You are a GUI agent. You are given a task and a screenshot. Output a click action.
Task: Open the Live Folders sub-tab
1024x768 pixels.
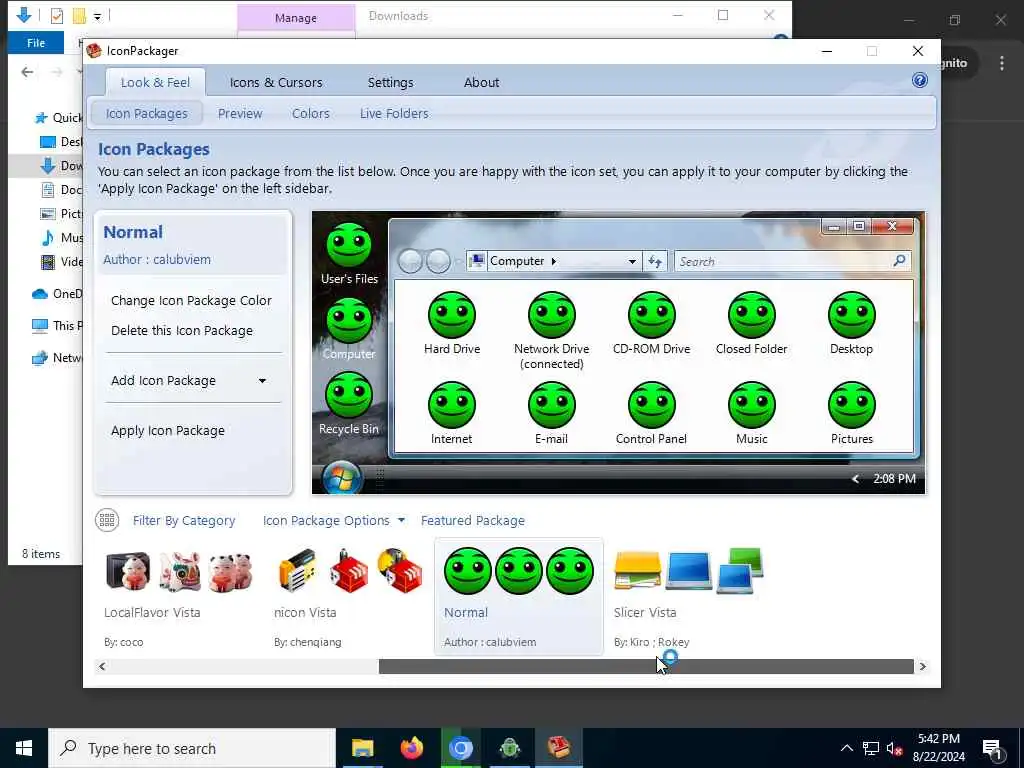pos(394,114)
